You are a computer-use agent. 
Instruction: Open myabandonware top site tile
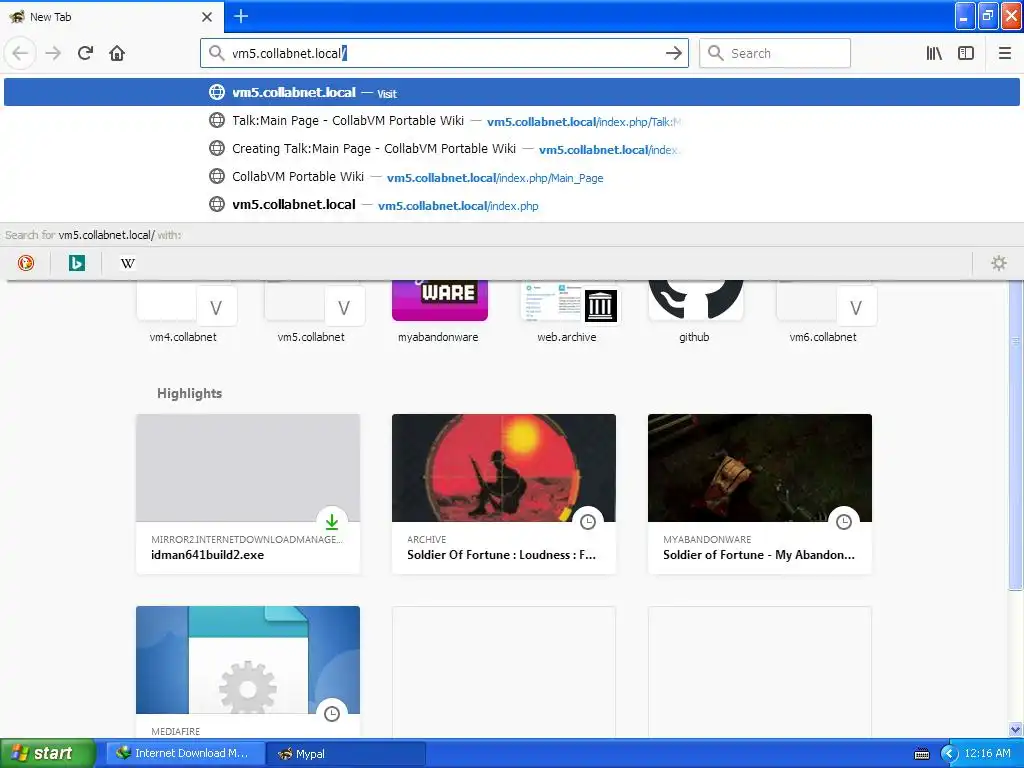pos(439,312)
